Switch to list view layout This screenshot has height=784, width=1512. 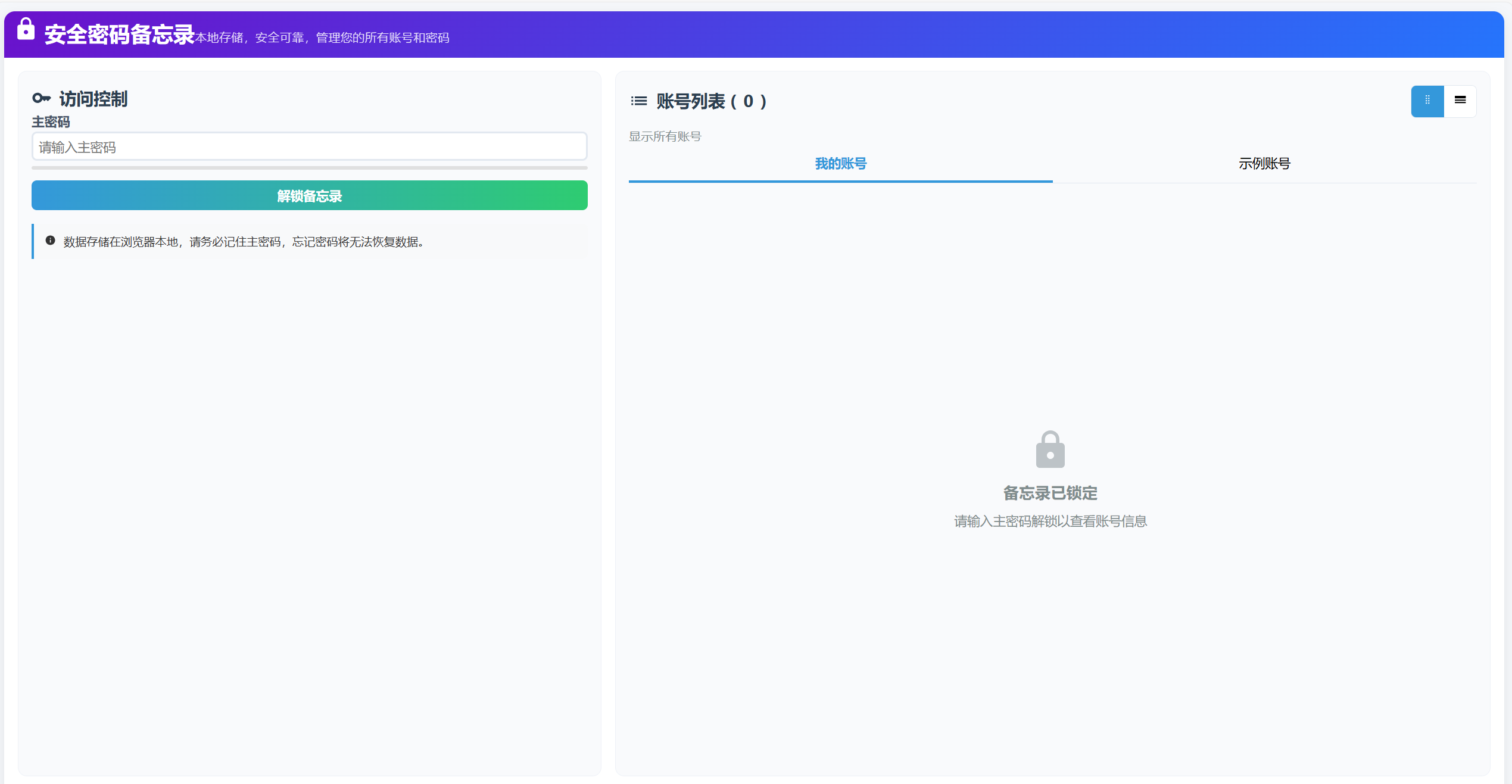[x=1460, y=101]
